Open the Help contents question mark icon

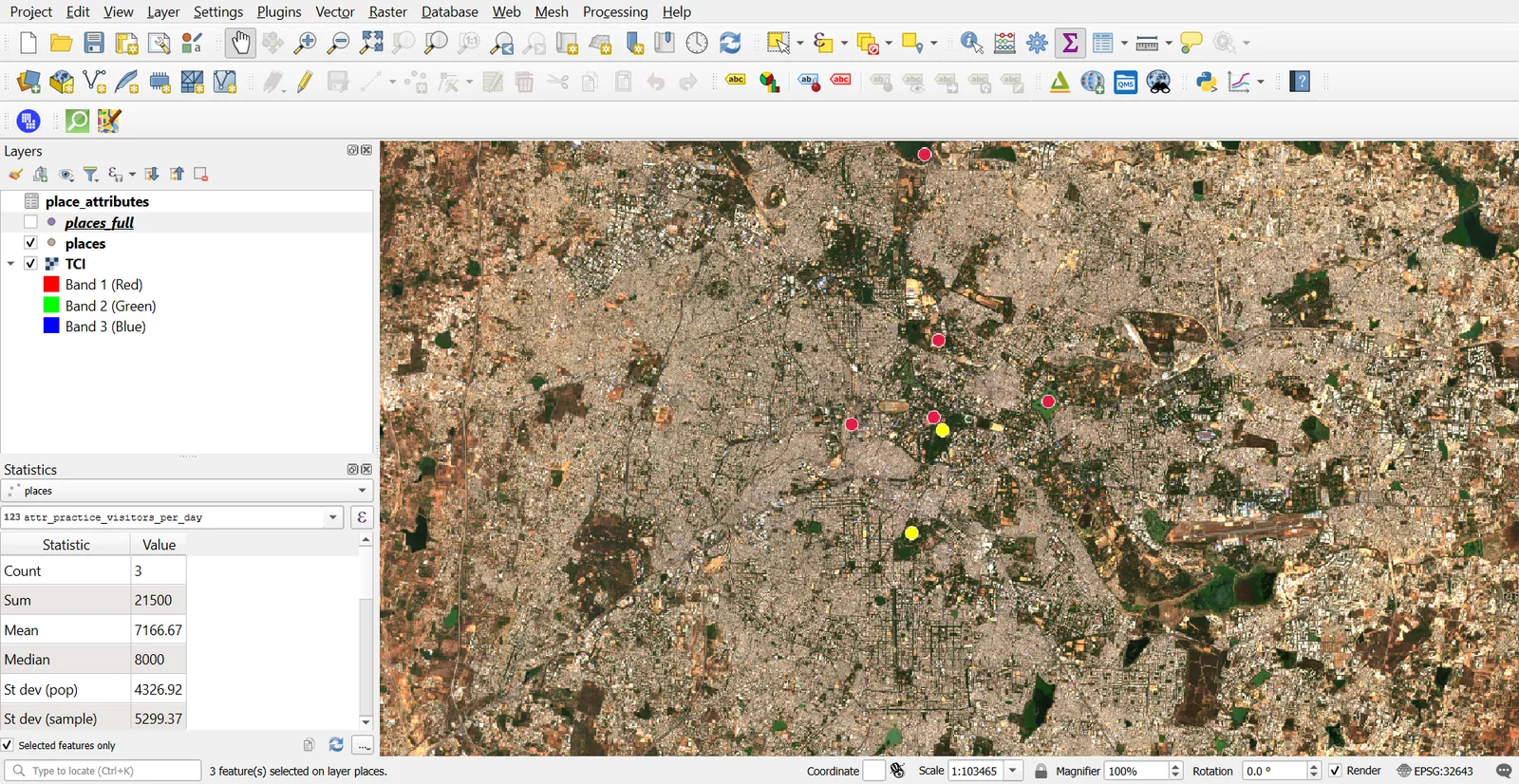click(x=1301, y=83)
